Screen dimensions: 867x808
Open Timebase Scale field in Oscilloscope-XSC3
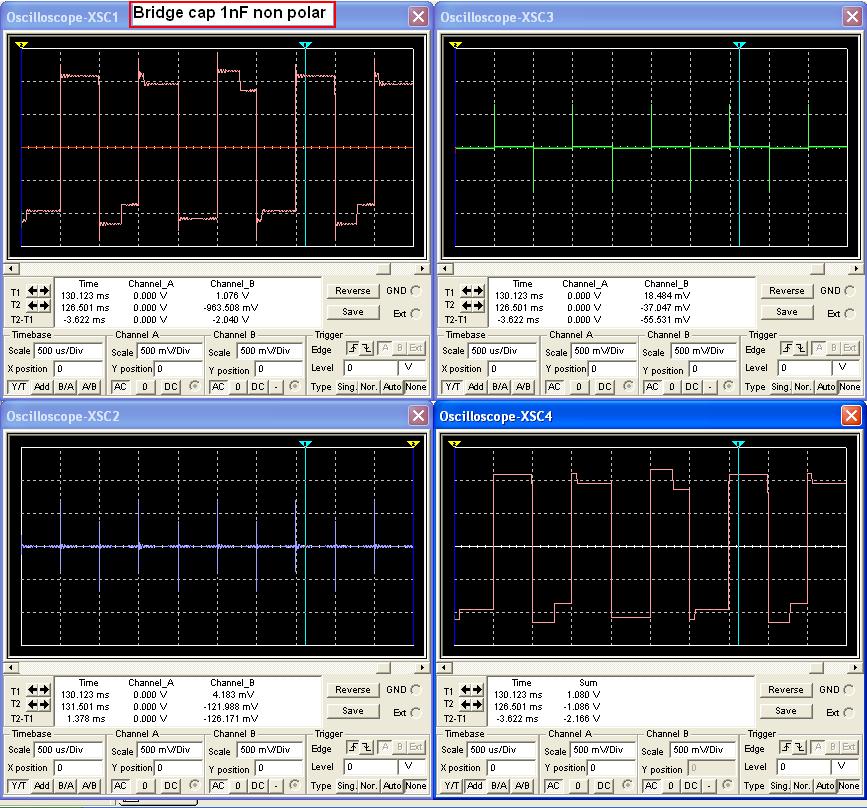pos(503,351)
